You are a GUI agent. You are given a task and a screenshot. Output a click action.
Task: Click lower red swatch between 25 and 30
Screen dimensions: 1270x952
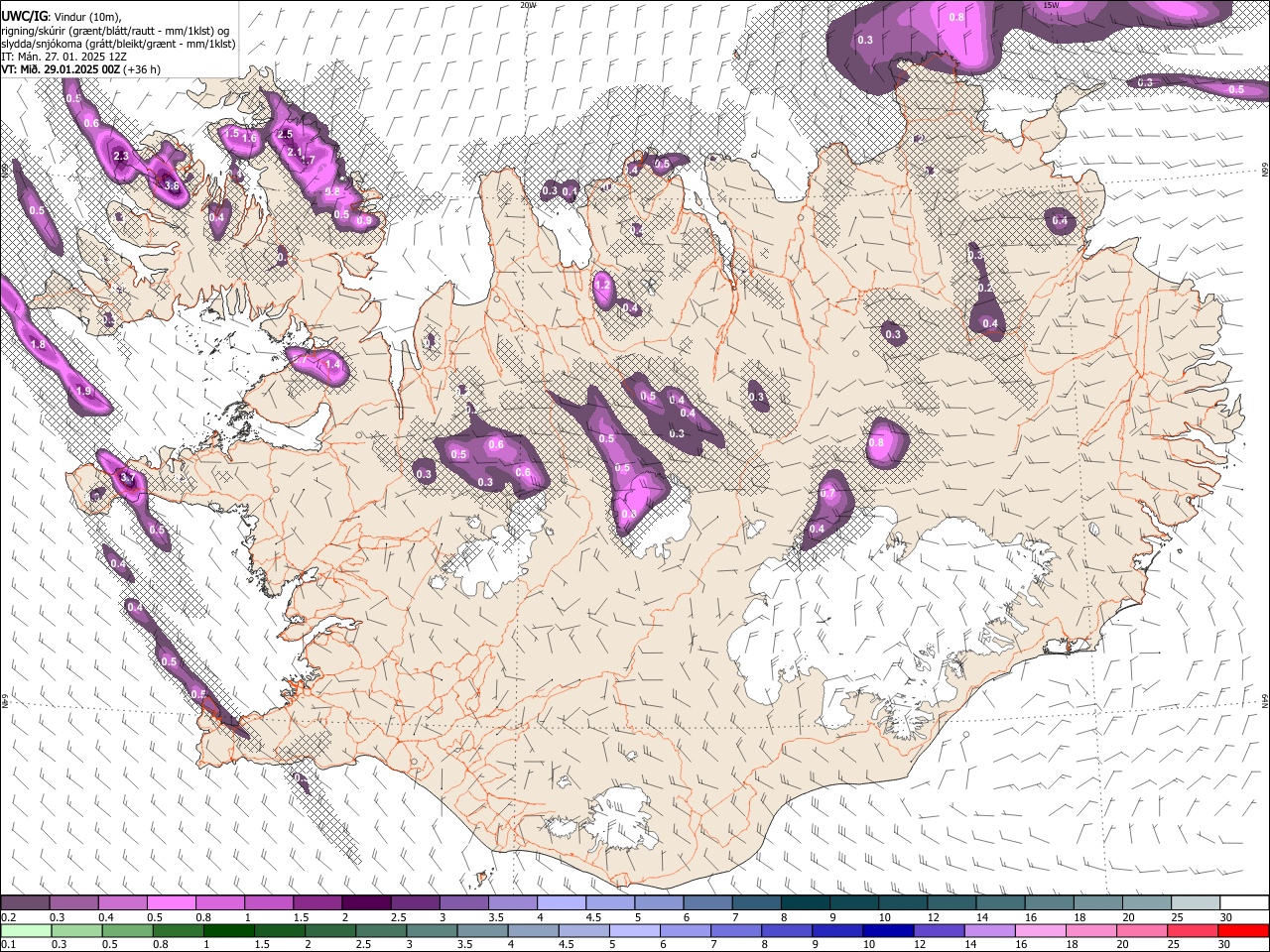pyautogui.click(x=1195, y=931)
